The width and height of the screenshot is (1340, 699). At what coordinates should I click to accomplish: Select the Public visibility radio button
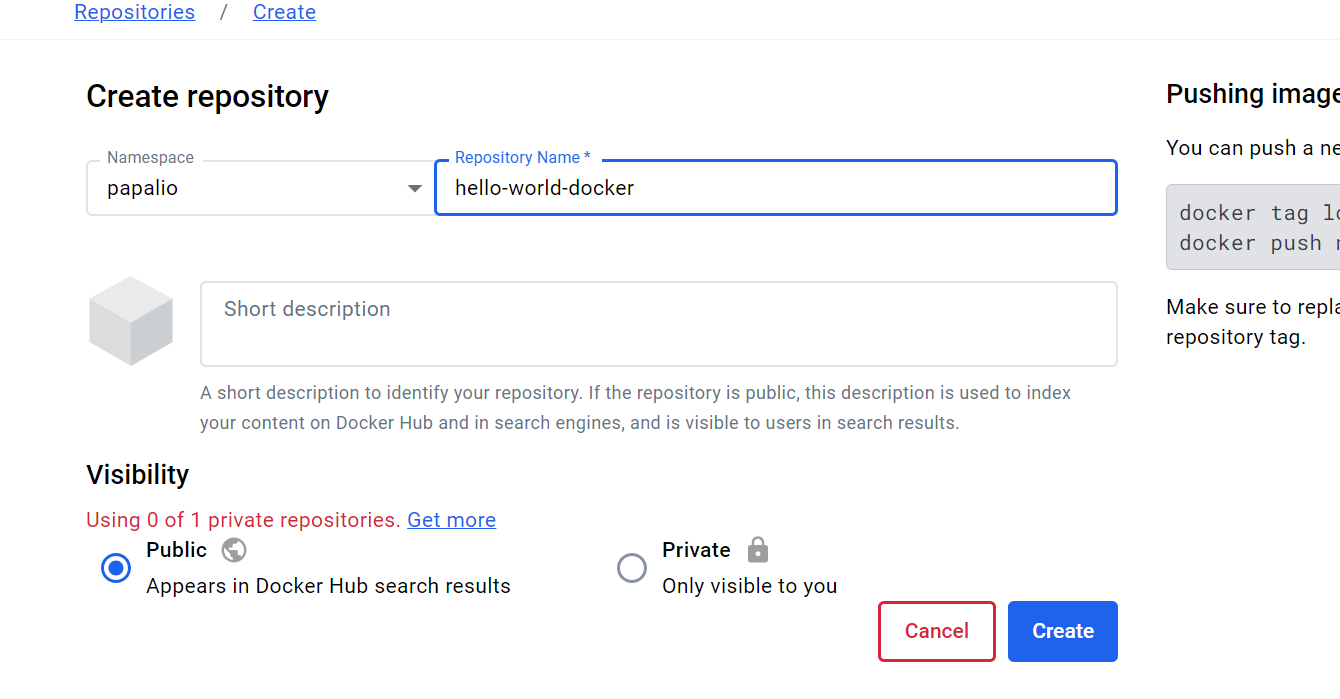click(116, 568)
